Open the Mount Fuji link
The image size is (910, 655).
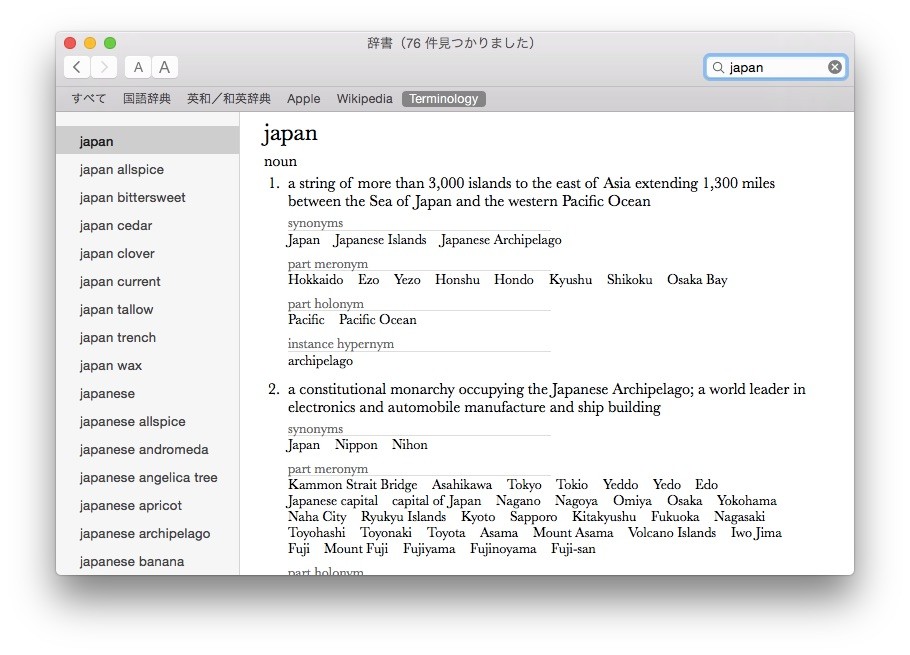point(356,549)
